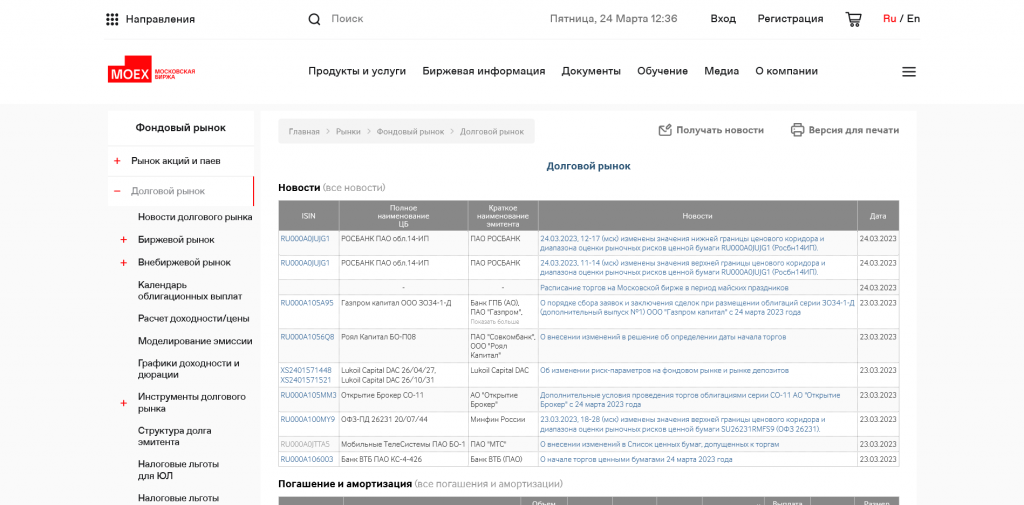The image size is (1024, 505).
Task: Open ISIN RU000A1056Q8 link
Action: (307, 337)
